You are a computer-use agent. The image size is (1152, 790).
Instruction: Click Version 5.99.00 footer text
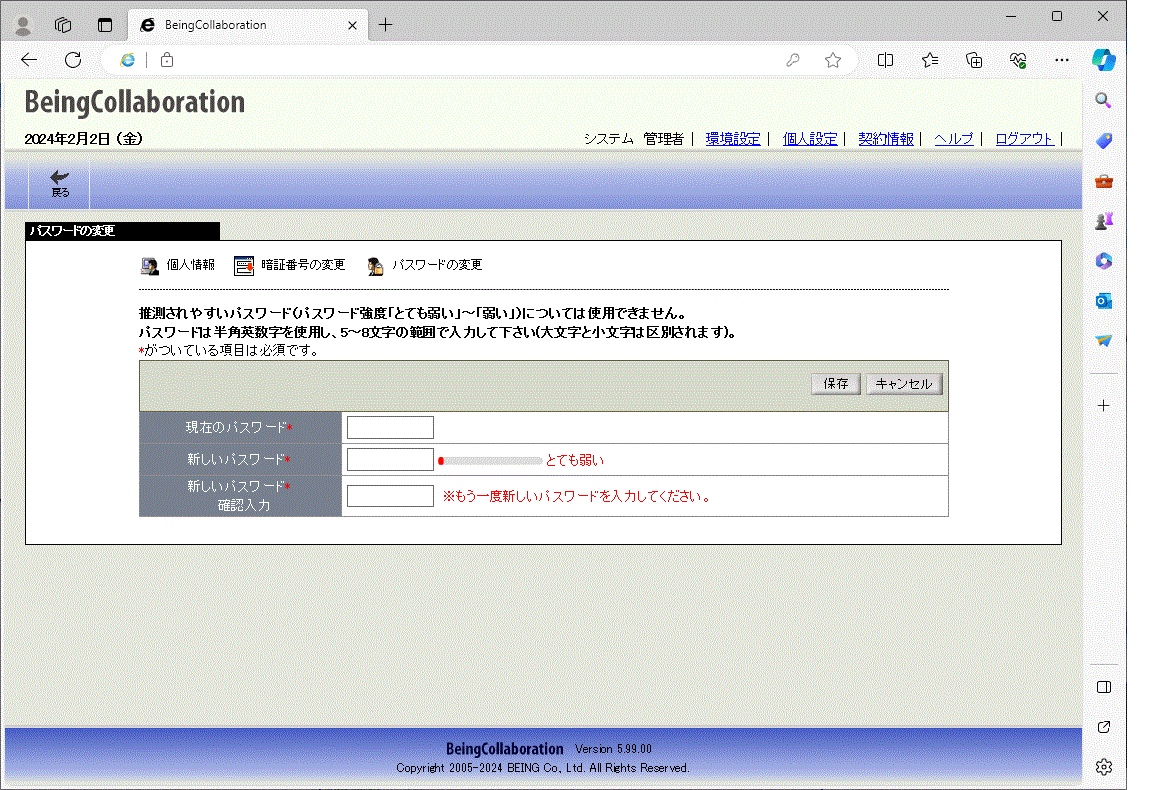[x=613, y=749]
